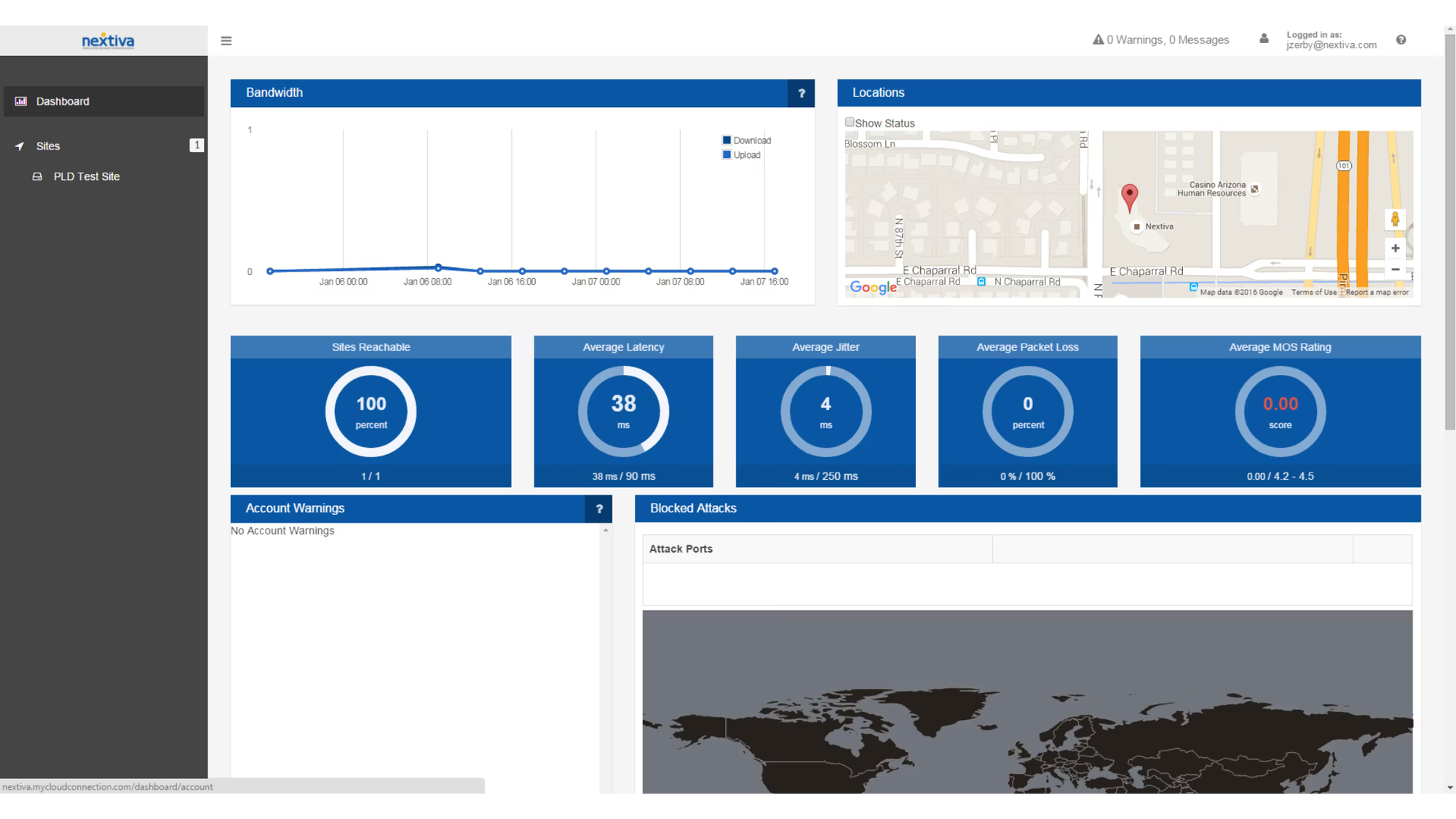Image resolution: width=1456 pixels, height=819 pixels.
Task: Click the last bandwidth data point
Action: [x=775, y=272]
